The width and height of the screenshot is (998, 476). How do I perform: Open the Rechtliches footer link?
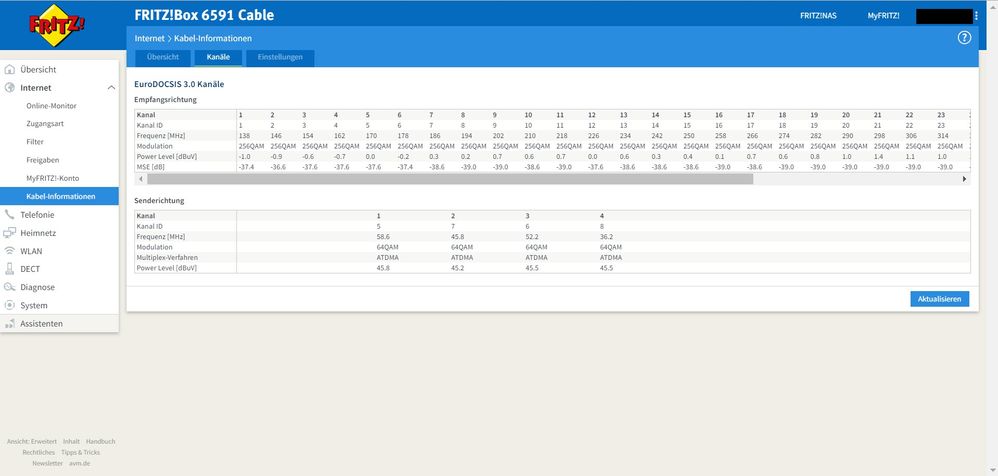[x=38, y=452]
